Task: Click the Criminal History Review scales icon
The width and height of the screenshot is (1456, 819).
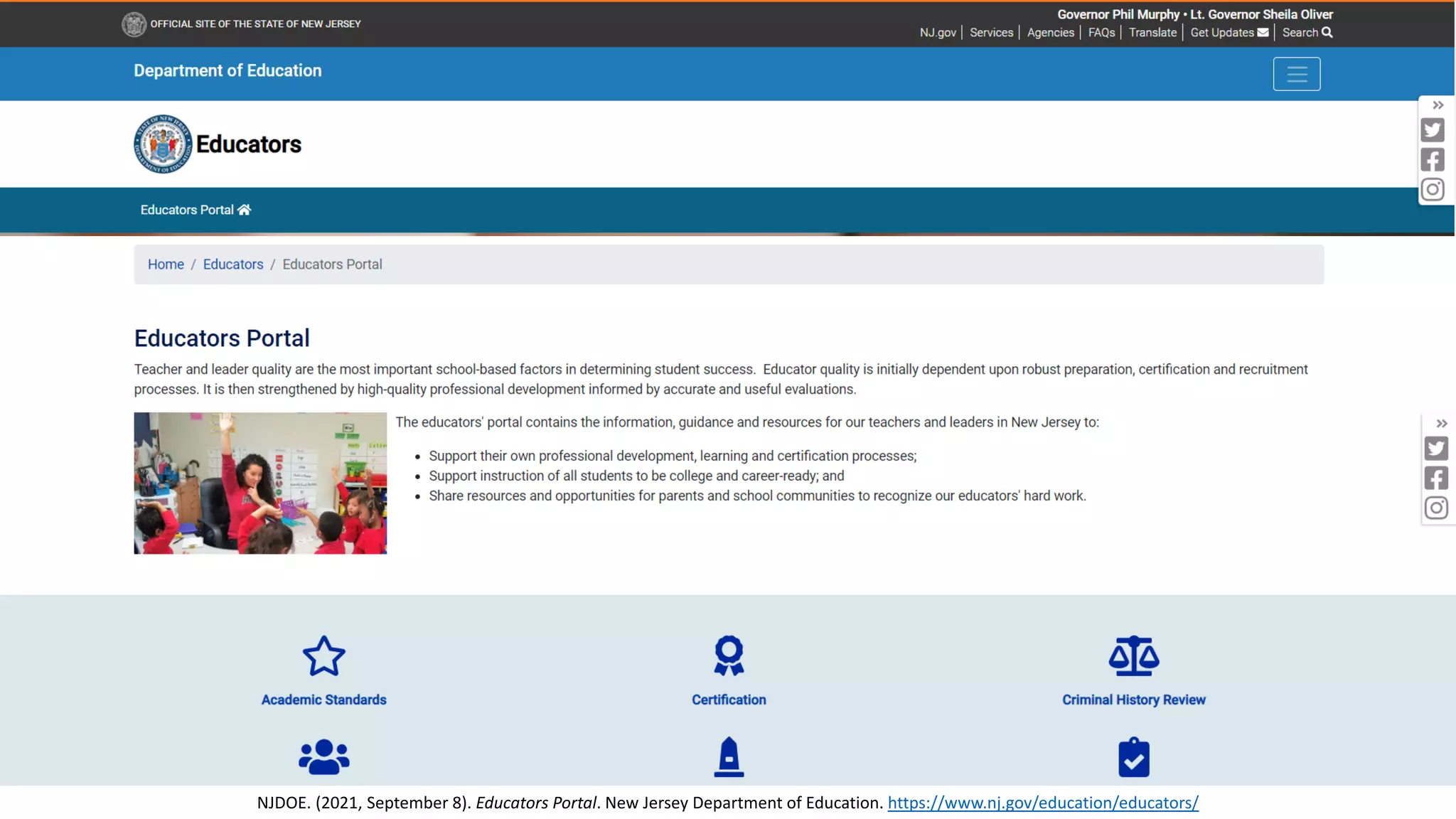Action: pyautogui.click(x=1134, y=655)
